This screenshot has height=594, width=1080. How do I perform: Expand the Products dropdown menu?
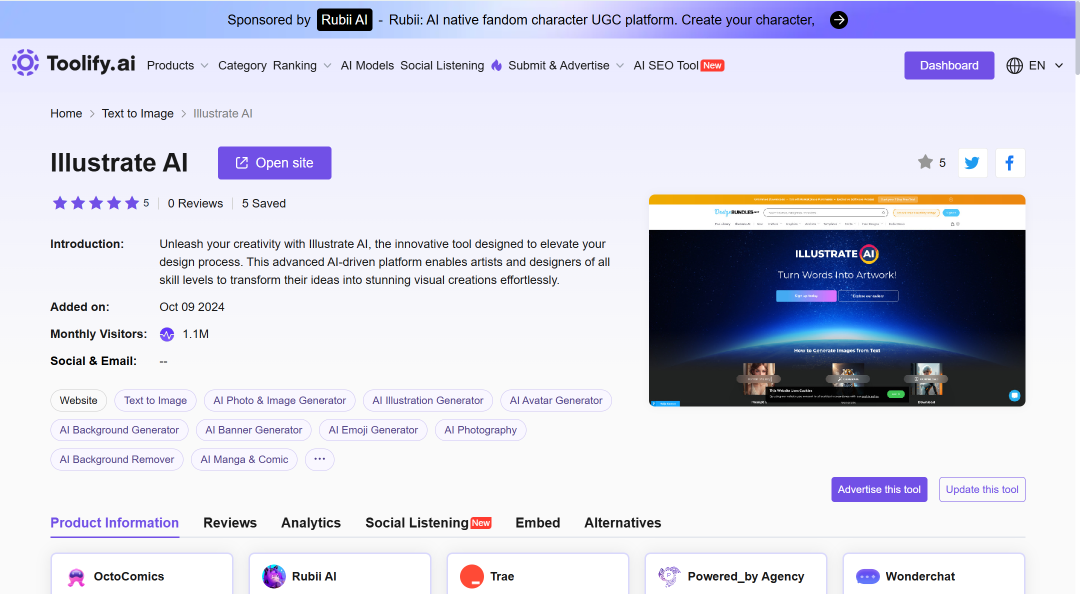[177, 65]
